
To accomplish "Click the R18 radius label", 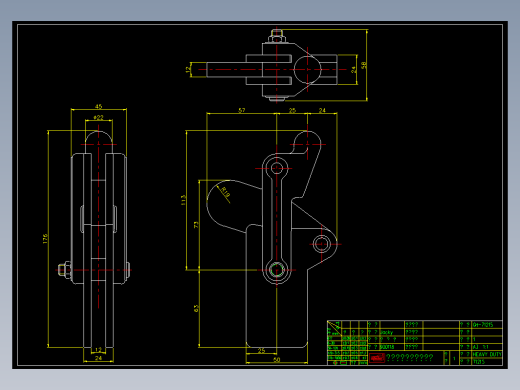I will click(225, 192).
